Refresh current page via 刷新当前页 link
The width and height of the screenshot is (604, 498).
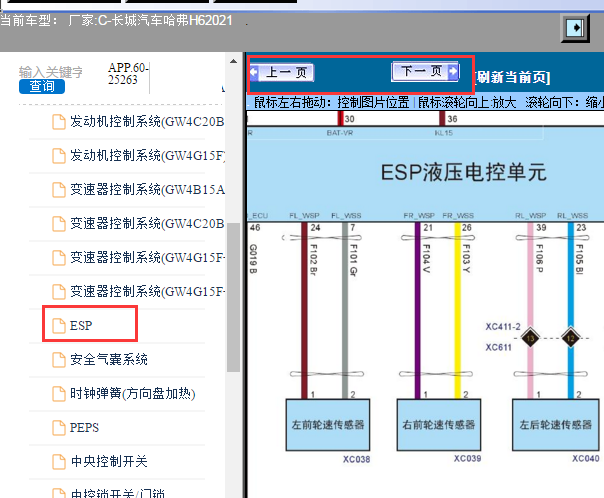512,77
